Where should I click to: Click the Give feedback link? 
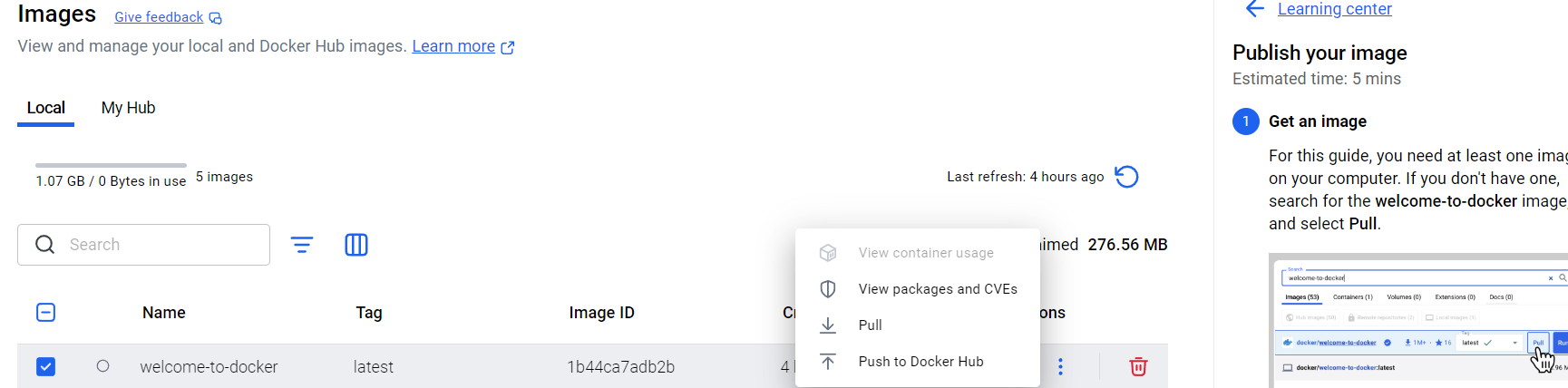(x=159, y=17)
